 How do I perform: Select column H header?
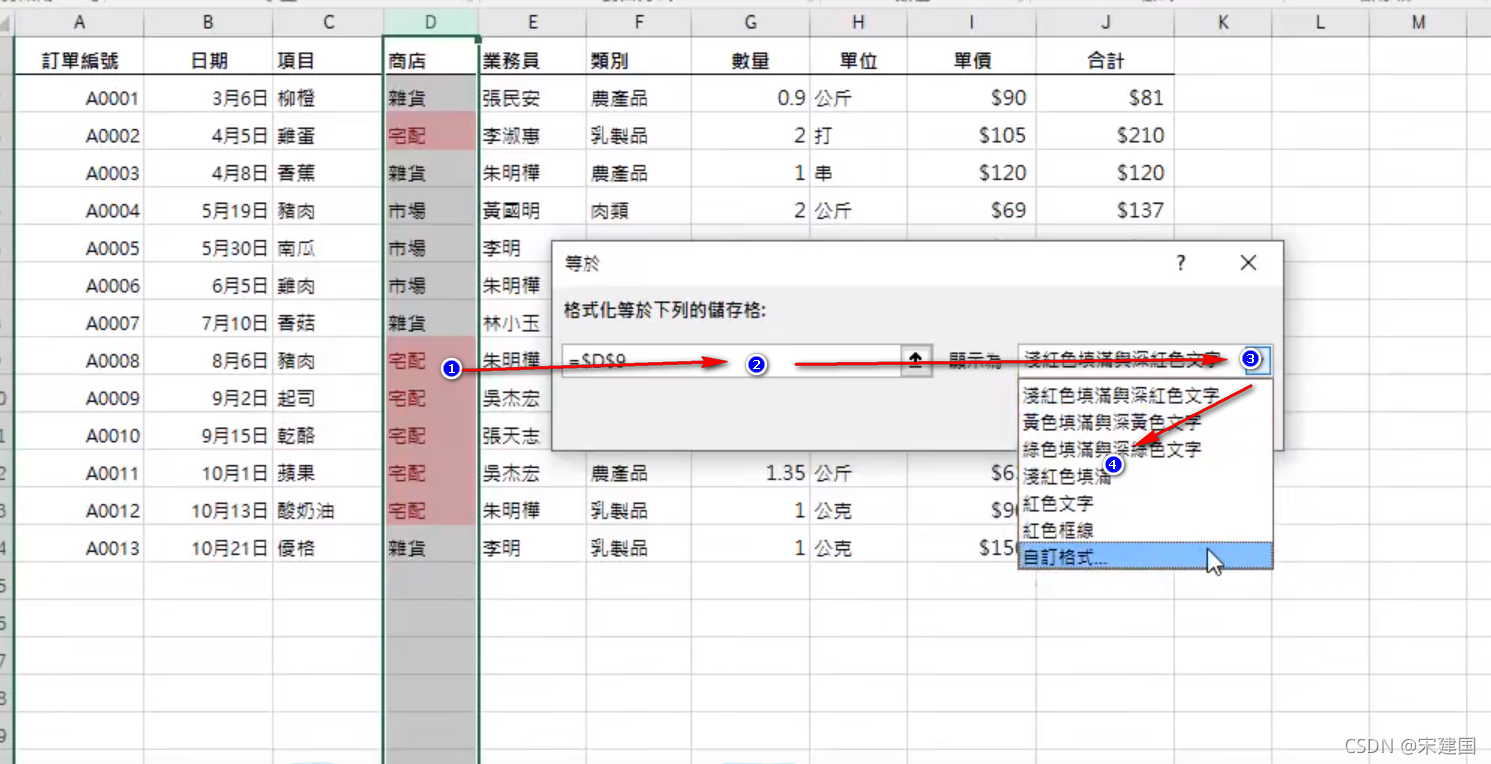[859, 22]
